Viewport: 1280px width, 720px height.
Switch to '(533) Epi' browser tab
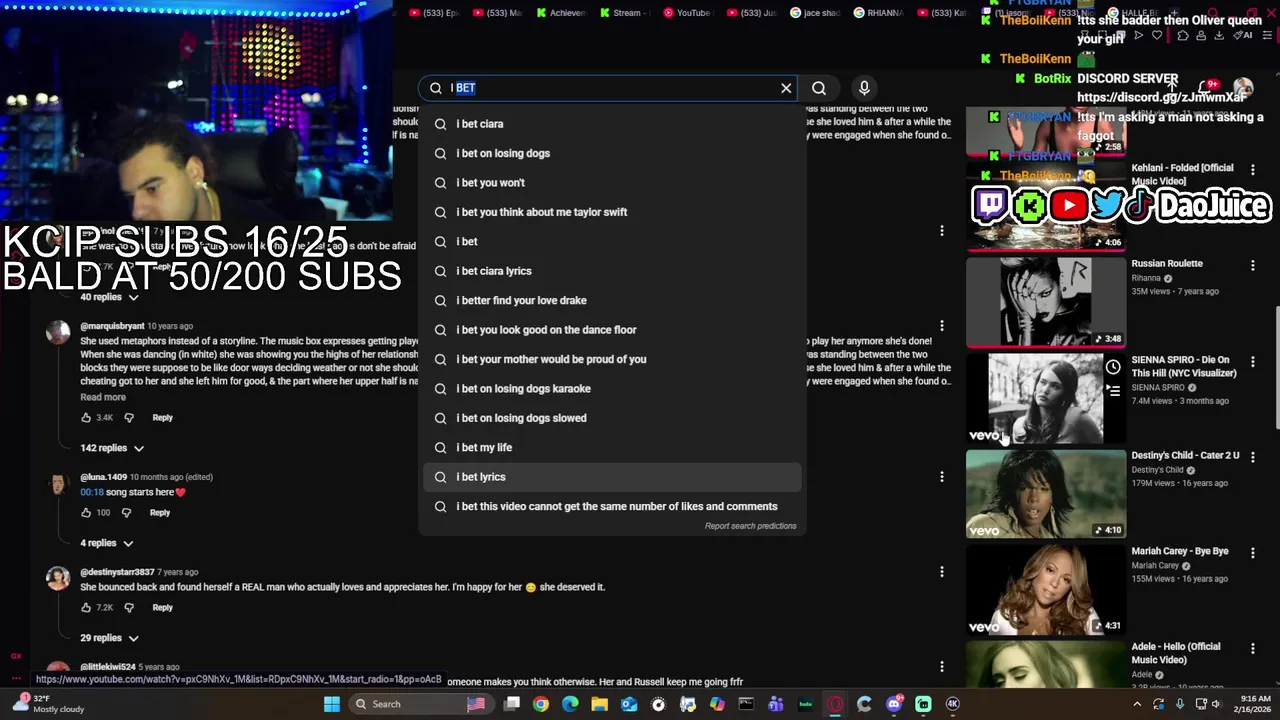tap(435, 13)
